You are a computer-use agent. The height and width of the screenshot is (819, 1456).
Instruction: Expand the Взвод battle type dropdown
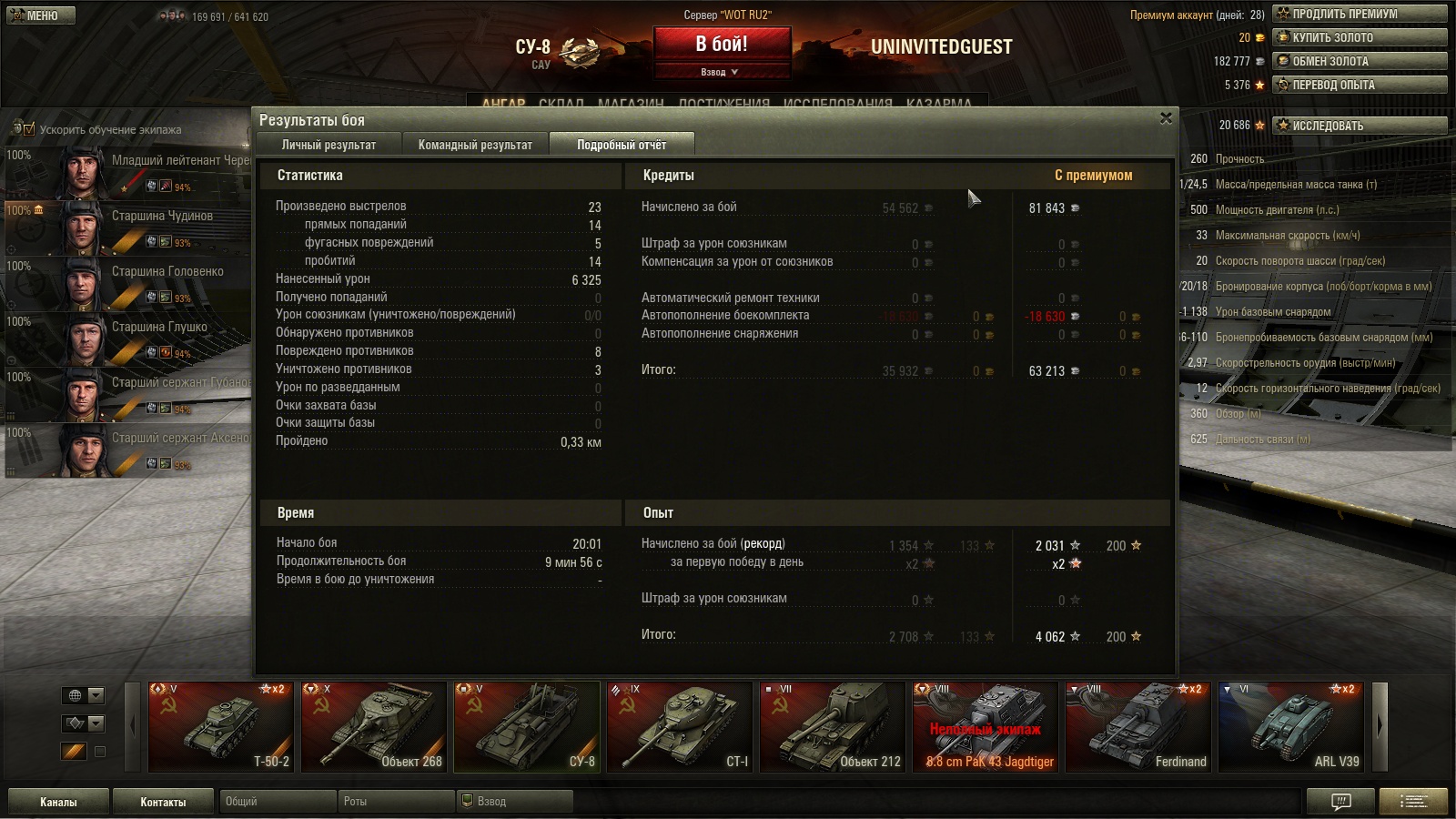[x=720, y=72]
